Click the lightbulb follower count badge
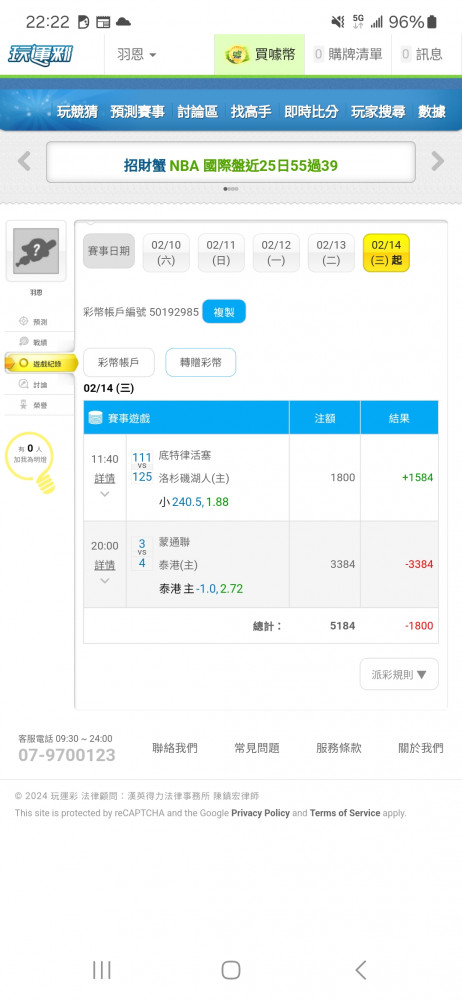This screenshot has height=1000, width=462. pos(31,462)
